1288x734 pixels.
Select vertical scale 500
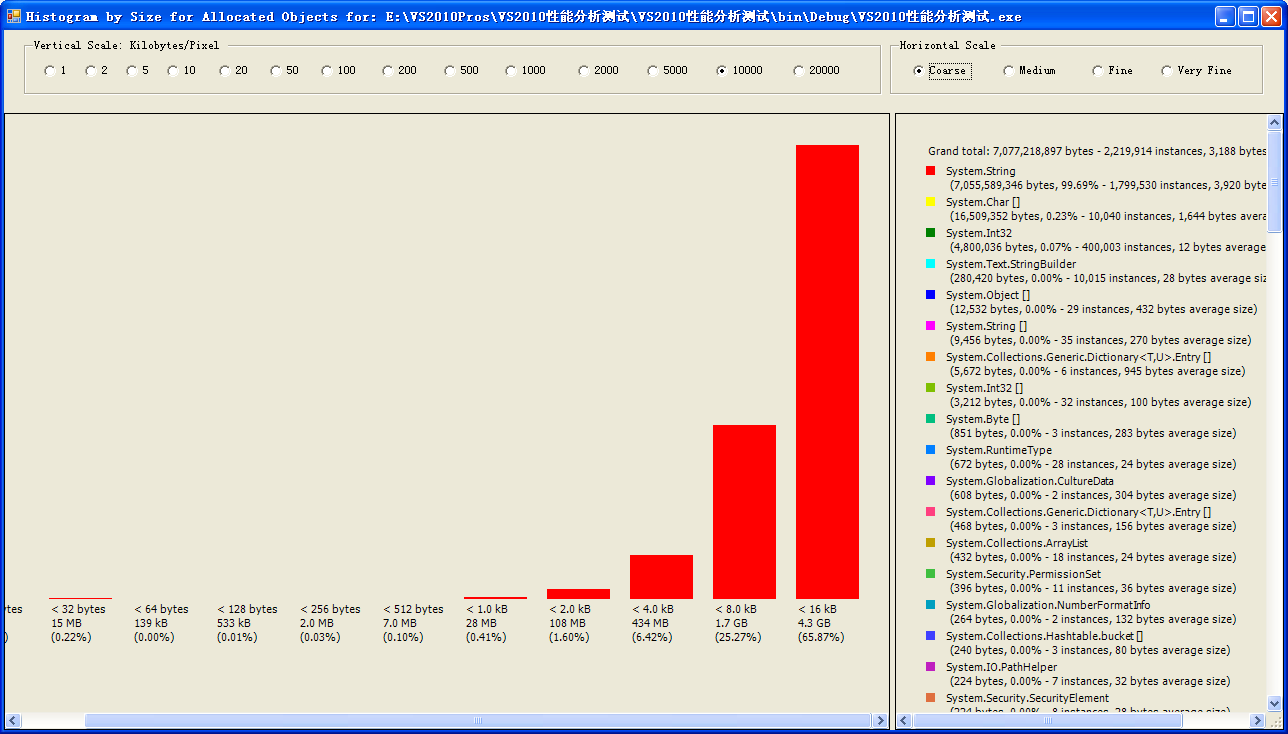pyautogui.click(x=462, y=71)
